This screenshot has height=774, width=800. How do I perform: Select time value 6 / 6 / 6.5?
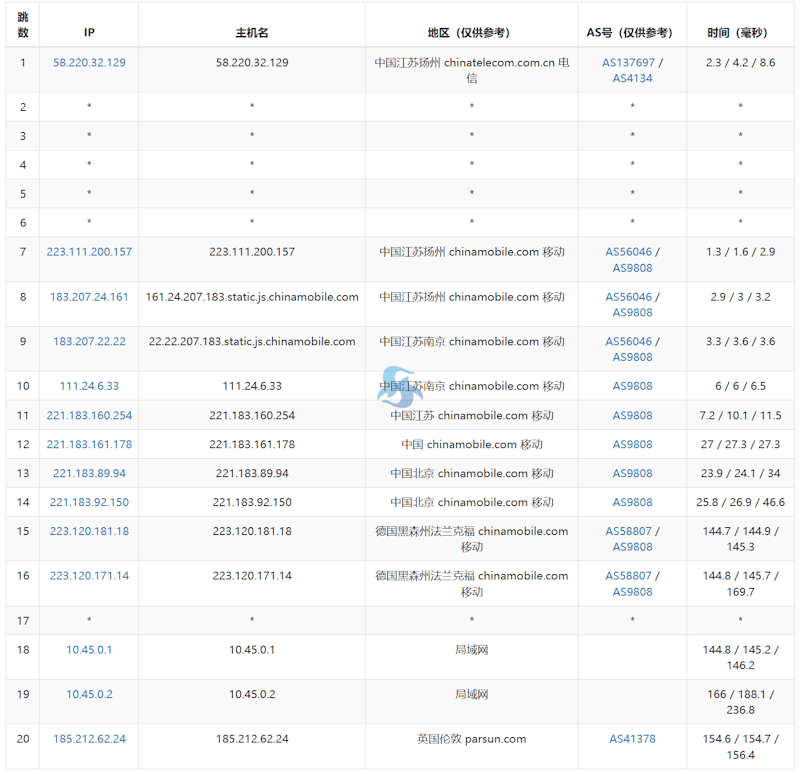(x=740, y=386)
